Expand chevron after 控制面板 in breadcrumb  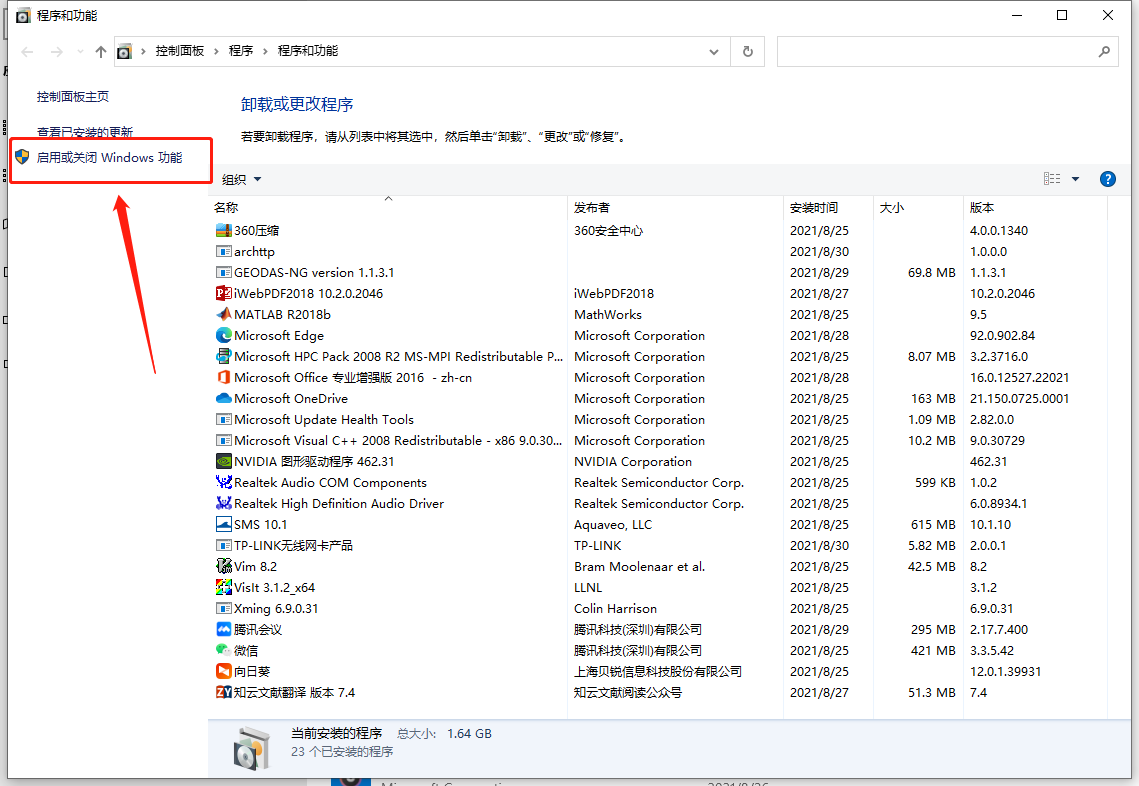coord(216,51)
